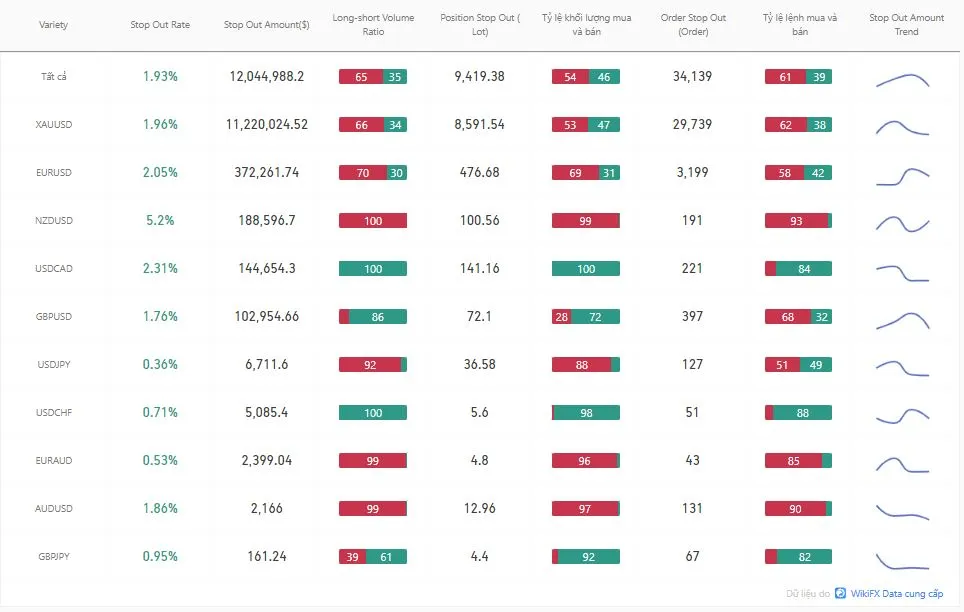Click the Position Stop Out (Lot) header
The height and width of the screenshot is (612, 964).
480,25
